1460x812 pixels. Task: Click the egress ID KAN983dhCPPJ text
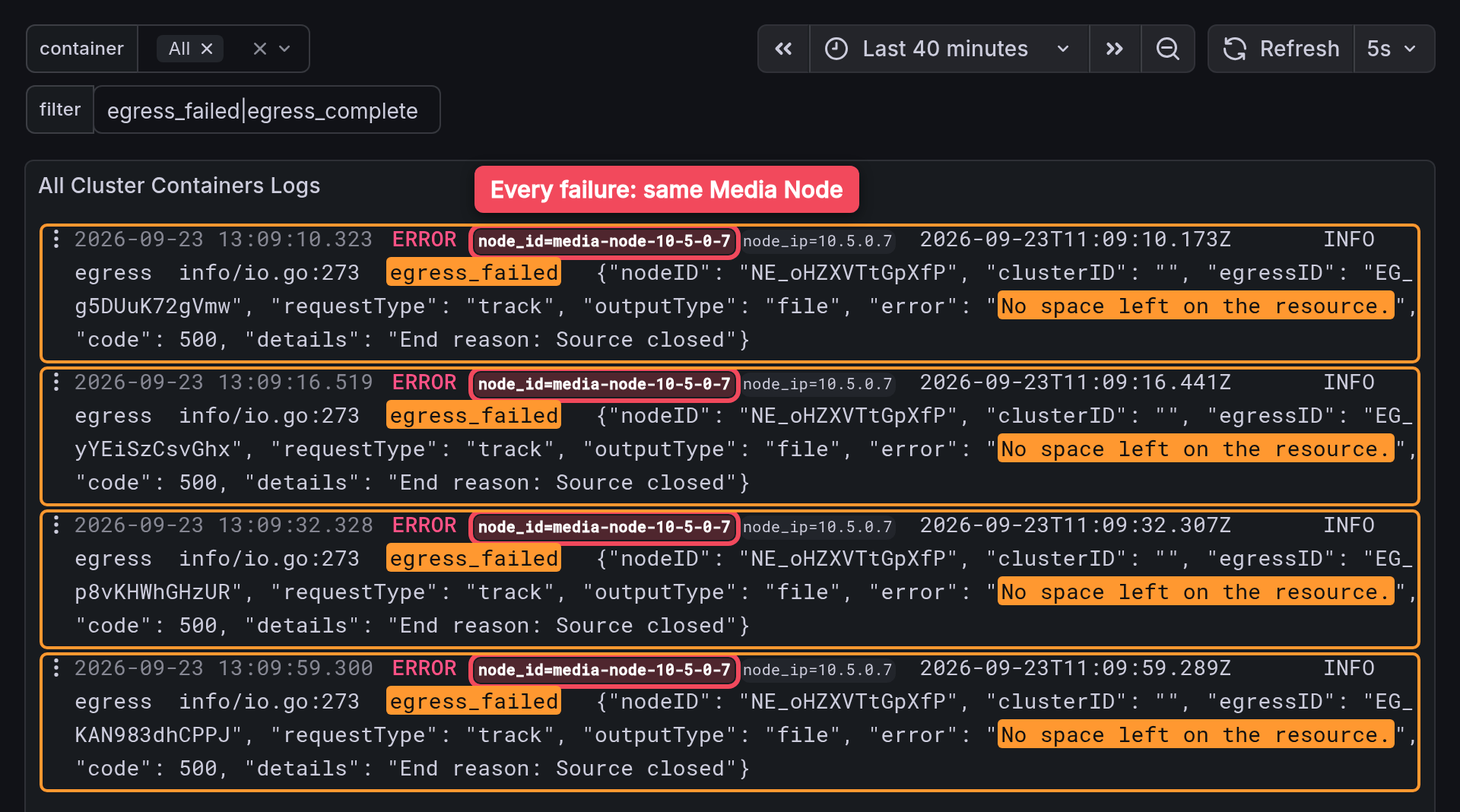point(152,735)
